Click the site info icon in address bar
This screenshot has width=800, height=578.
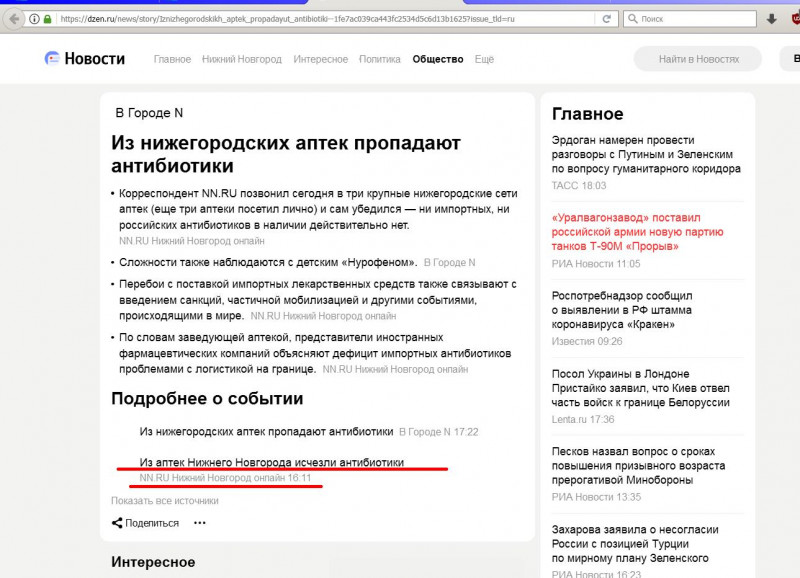point(33,19)
